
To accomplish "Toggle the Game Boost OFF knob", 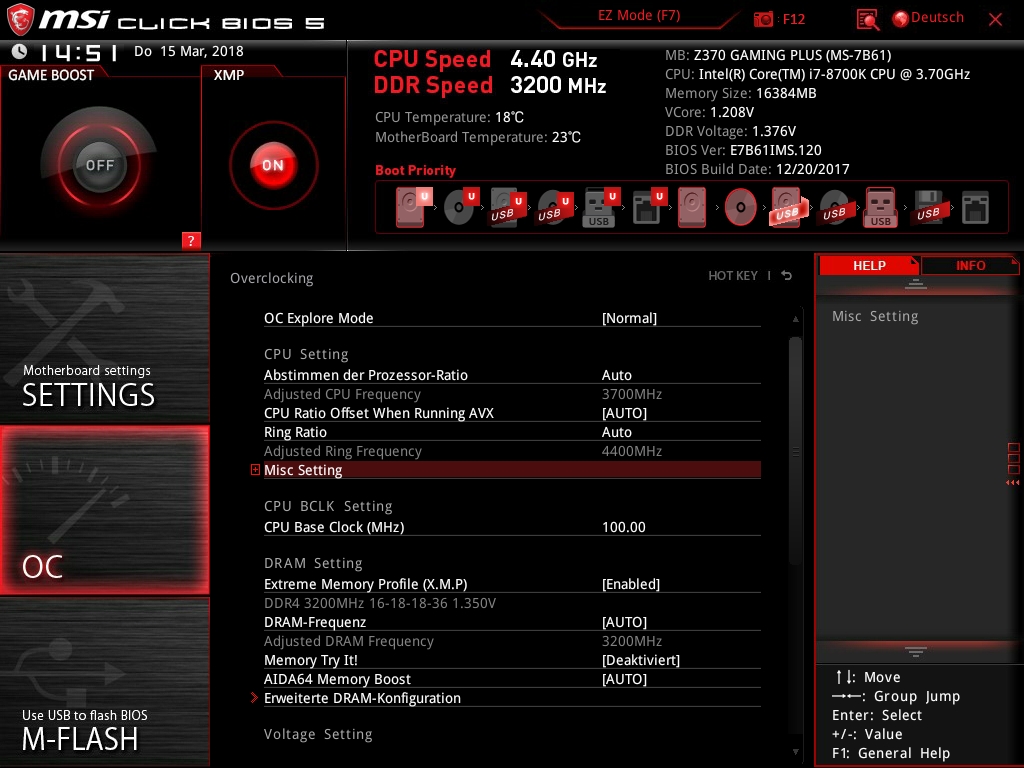I will [99, 165].
